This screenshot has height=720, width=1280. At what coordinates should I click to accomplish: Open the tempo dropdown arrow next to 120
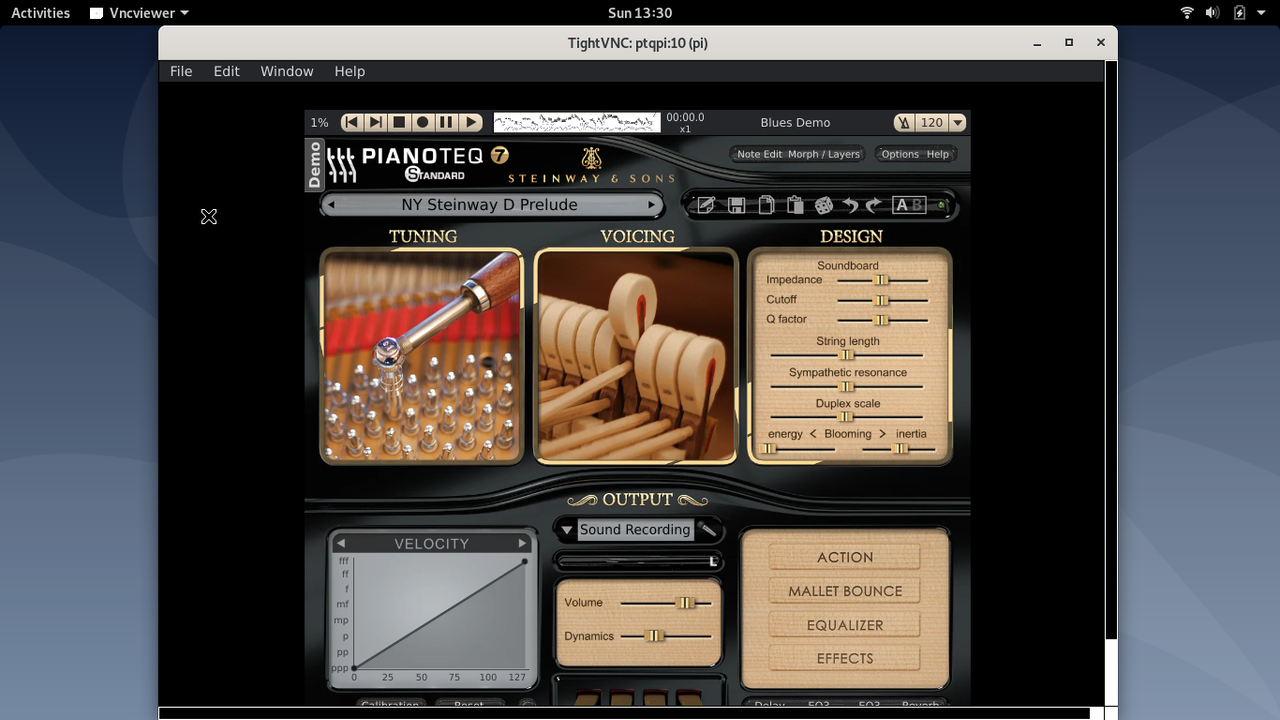(957, 122)
